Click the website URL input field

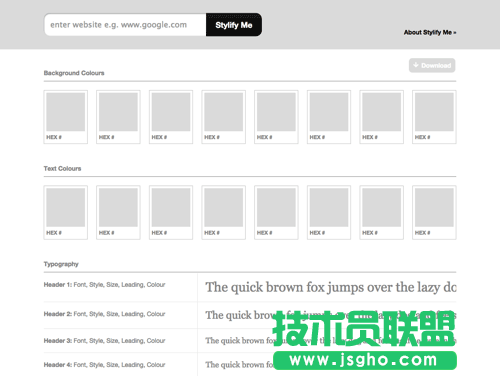tap(125, 25)
